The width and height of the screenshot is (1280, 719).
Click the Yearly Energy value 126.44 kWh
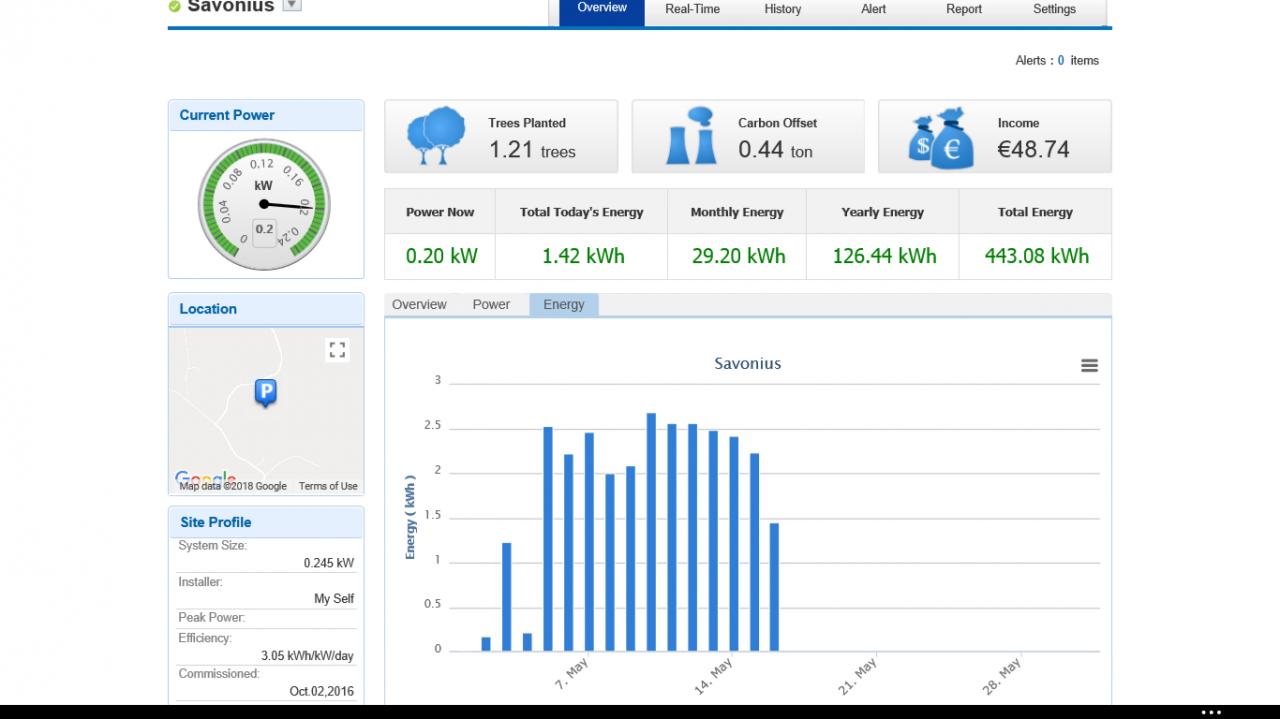[885, 256]
